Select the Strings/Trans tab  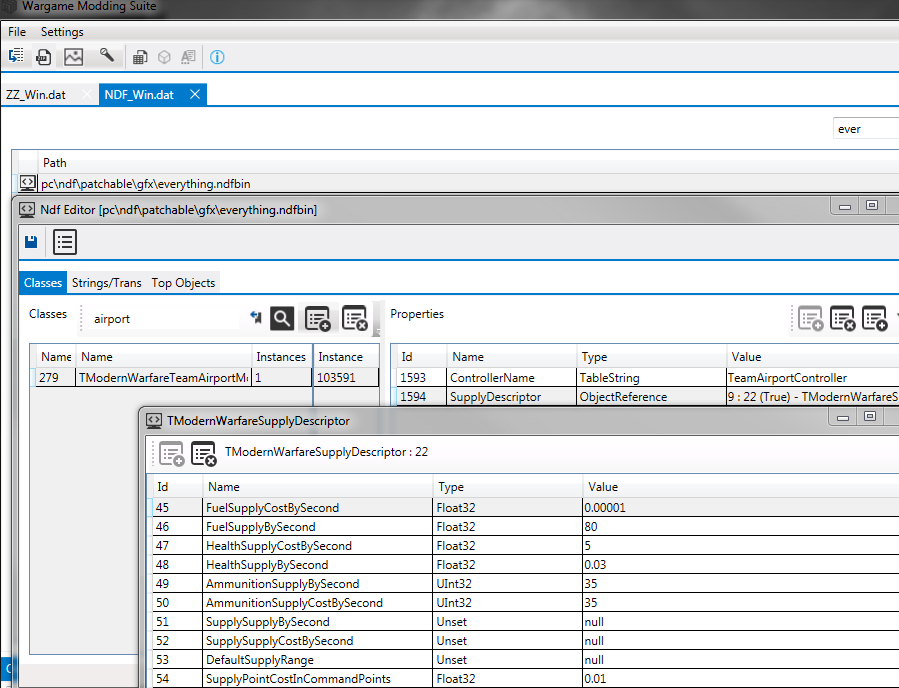point(107,283)
